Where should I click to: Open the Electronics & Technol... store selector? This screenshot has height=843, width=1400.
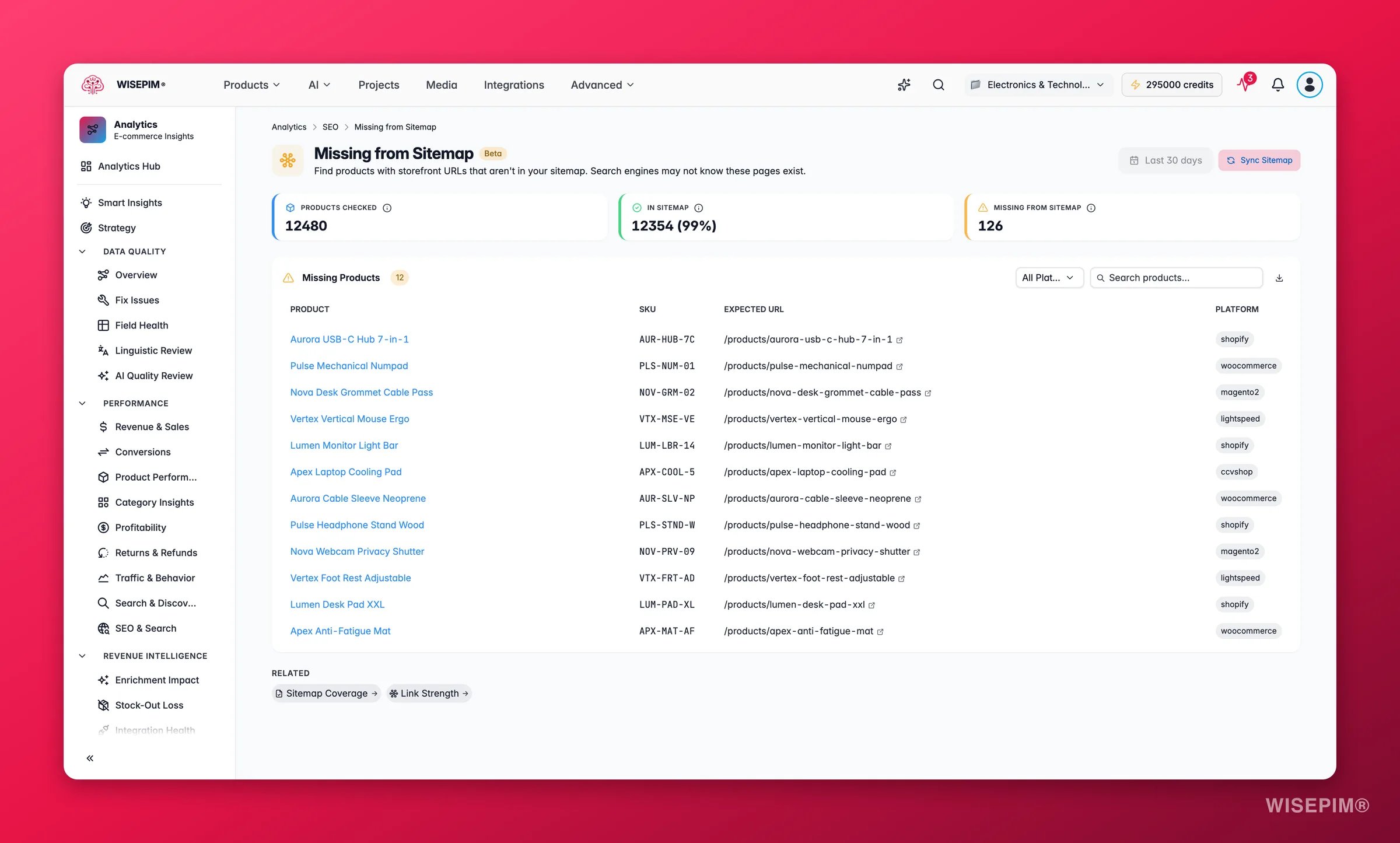pyautogui.click(x=1038, y=85)
